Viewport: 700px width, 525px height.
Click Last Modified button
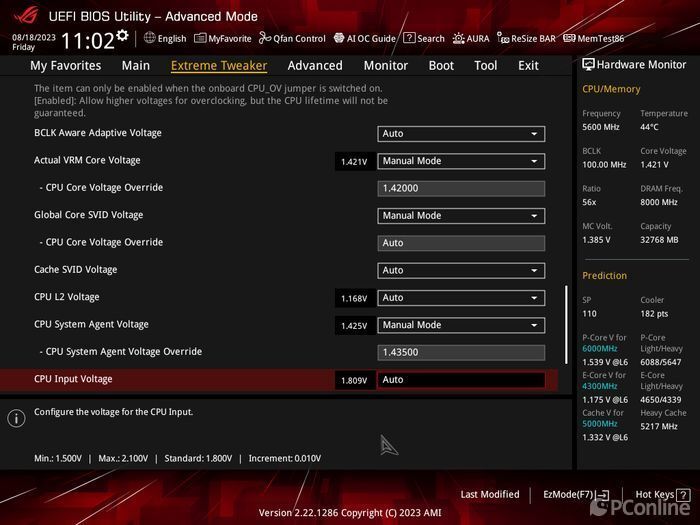[x=490, y=494]
